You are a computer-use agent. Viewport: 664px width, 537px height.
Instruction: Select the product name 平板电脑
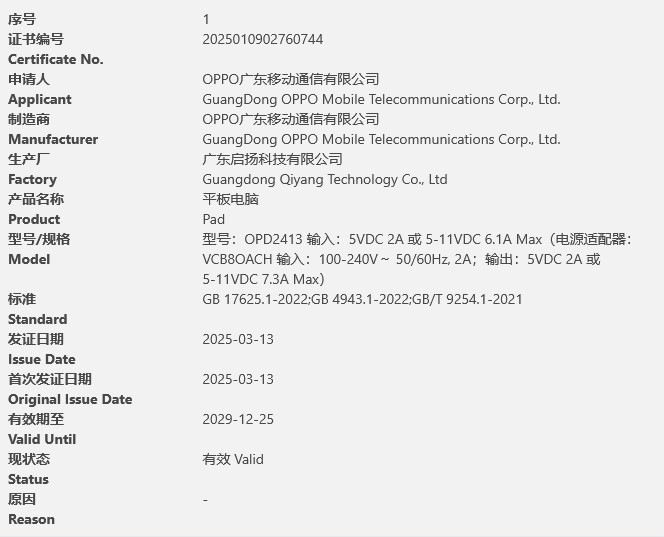click(x=230, y=199)
